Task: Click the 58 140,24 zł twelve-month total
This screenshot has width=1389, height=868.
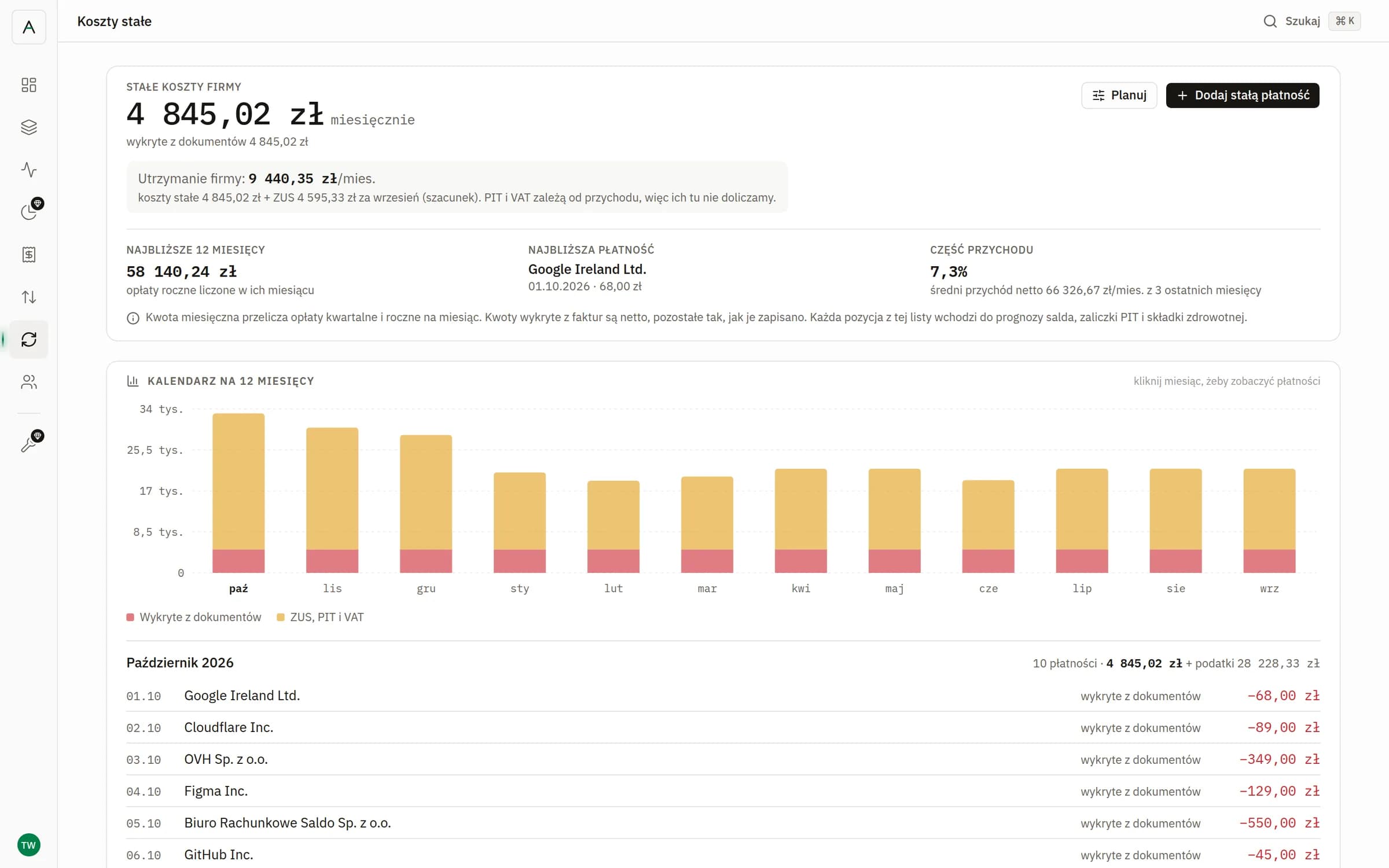Action: tap(182, 271)
